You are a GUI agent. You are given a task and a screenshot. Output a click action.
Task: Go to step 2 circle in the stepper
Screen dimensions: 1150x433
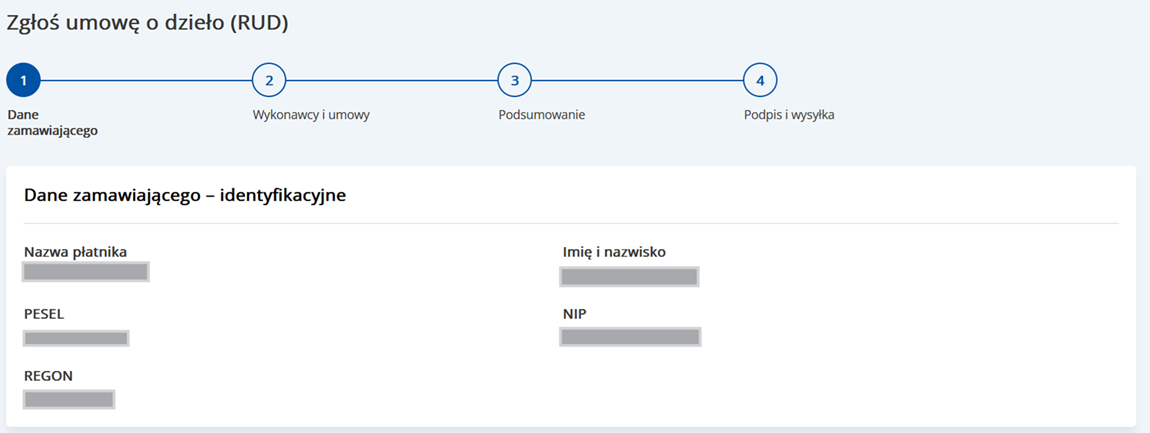(x=268, y=80)
